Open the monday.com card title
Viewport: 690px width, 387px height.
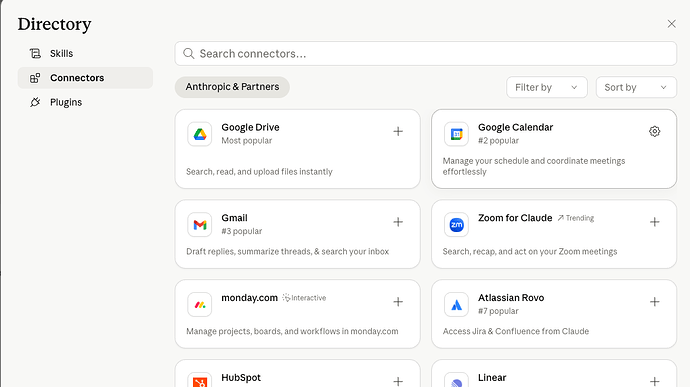[250, 298]
